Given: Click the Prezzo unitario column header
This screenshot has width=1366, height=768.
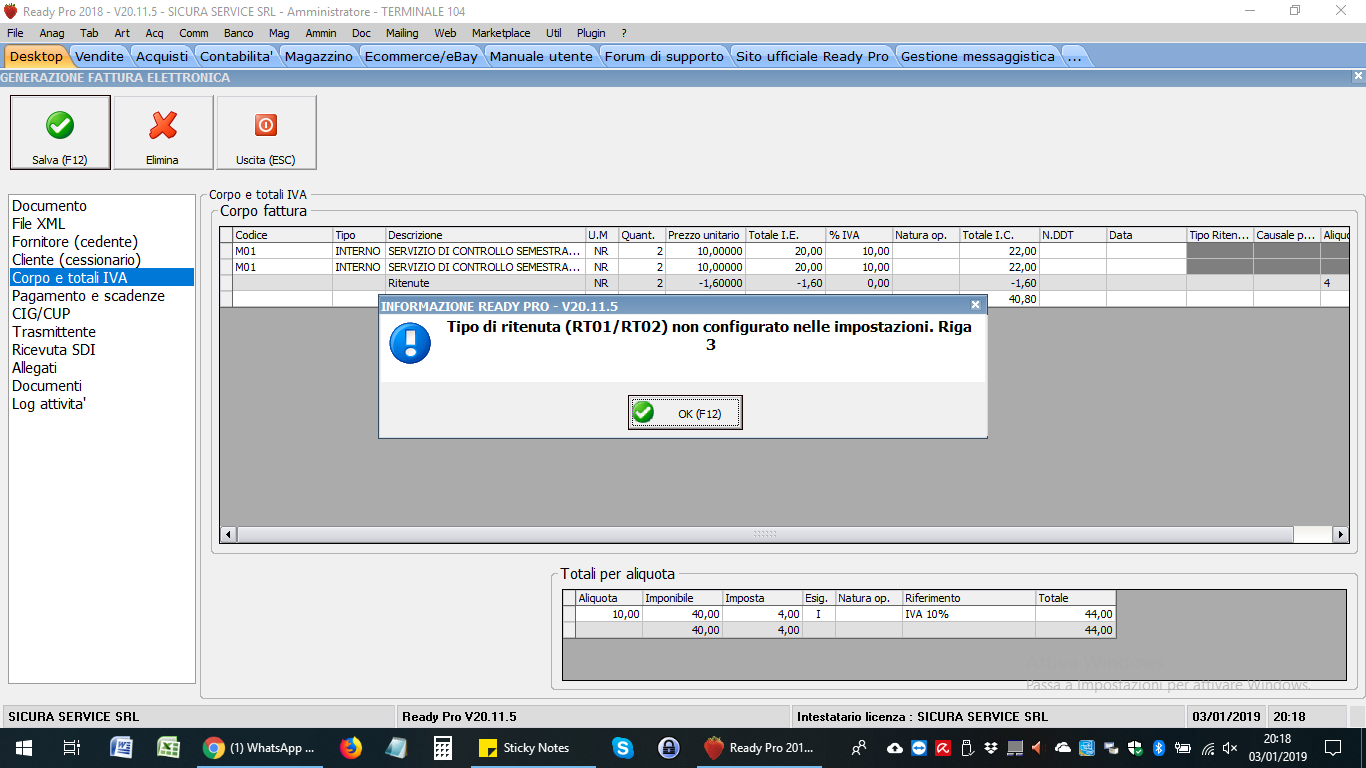Looking at the screenshot, I should tap(706, 235).
